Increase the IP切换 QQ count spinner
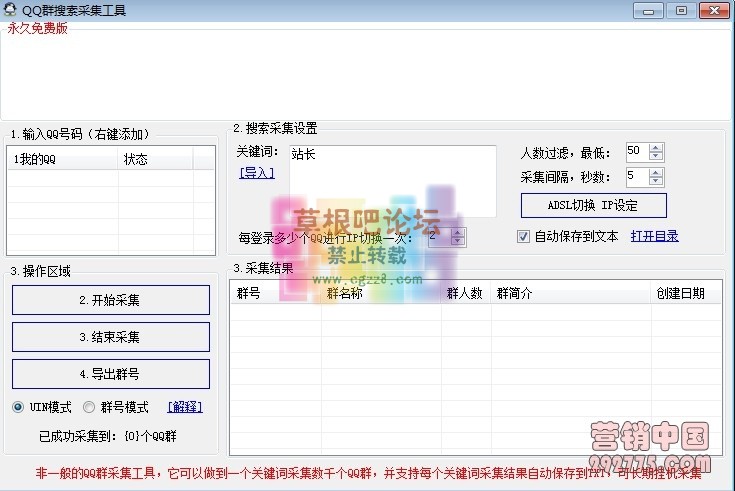 pos(458,232)
